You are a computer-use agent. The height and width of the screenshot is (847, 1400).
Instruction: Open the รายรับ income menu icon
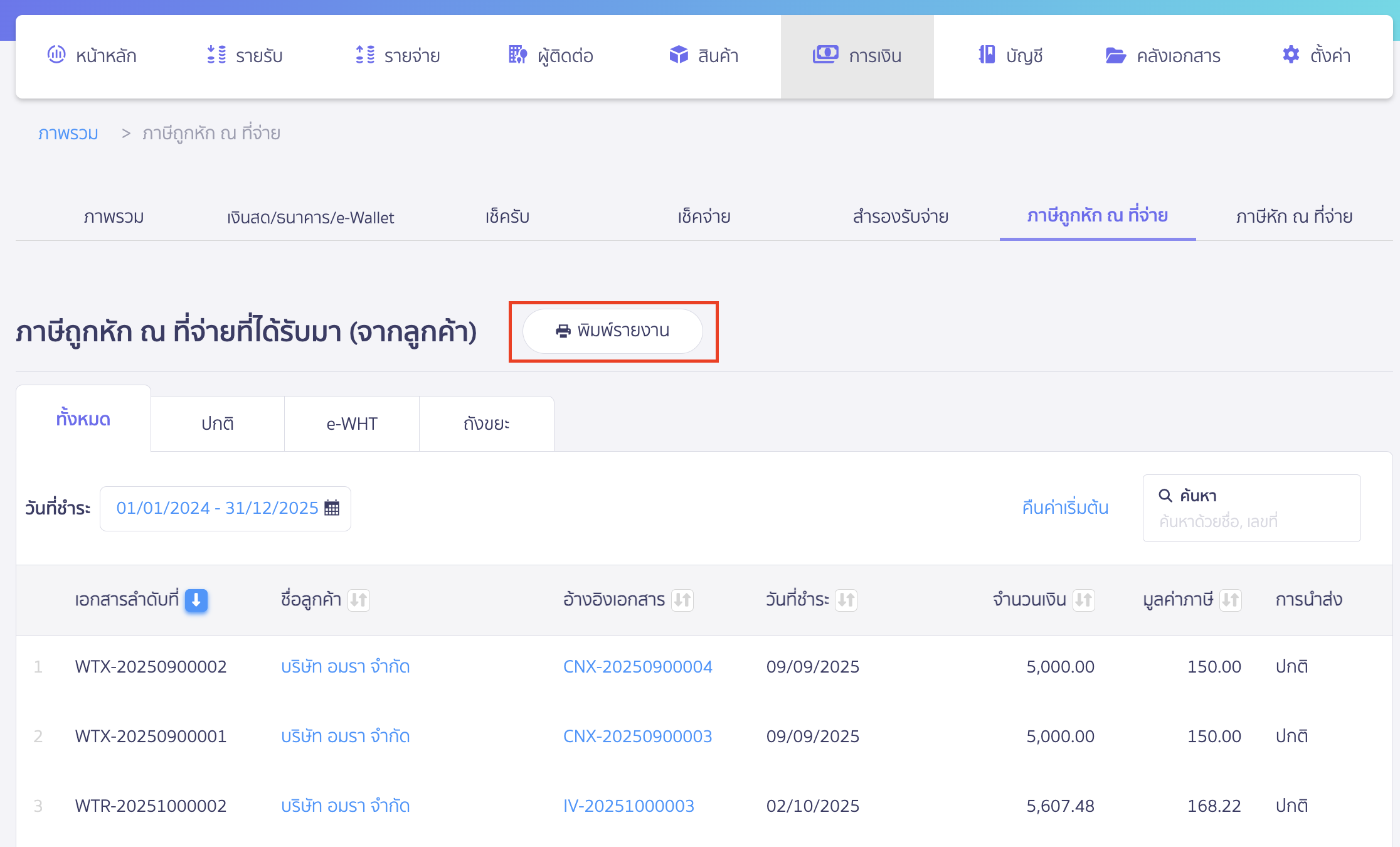216,55
